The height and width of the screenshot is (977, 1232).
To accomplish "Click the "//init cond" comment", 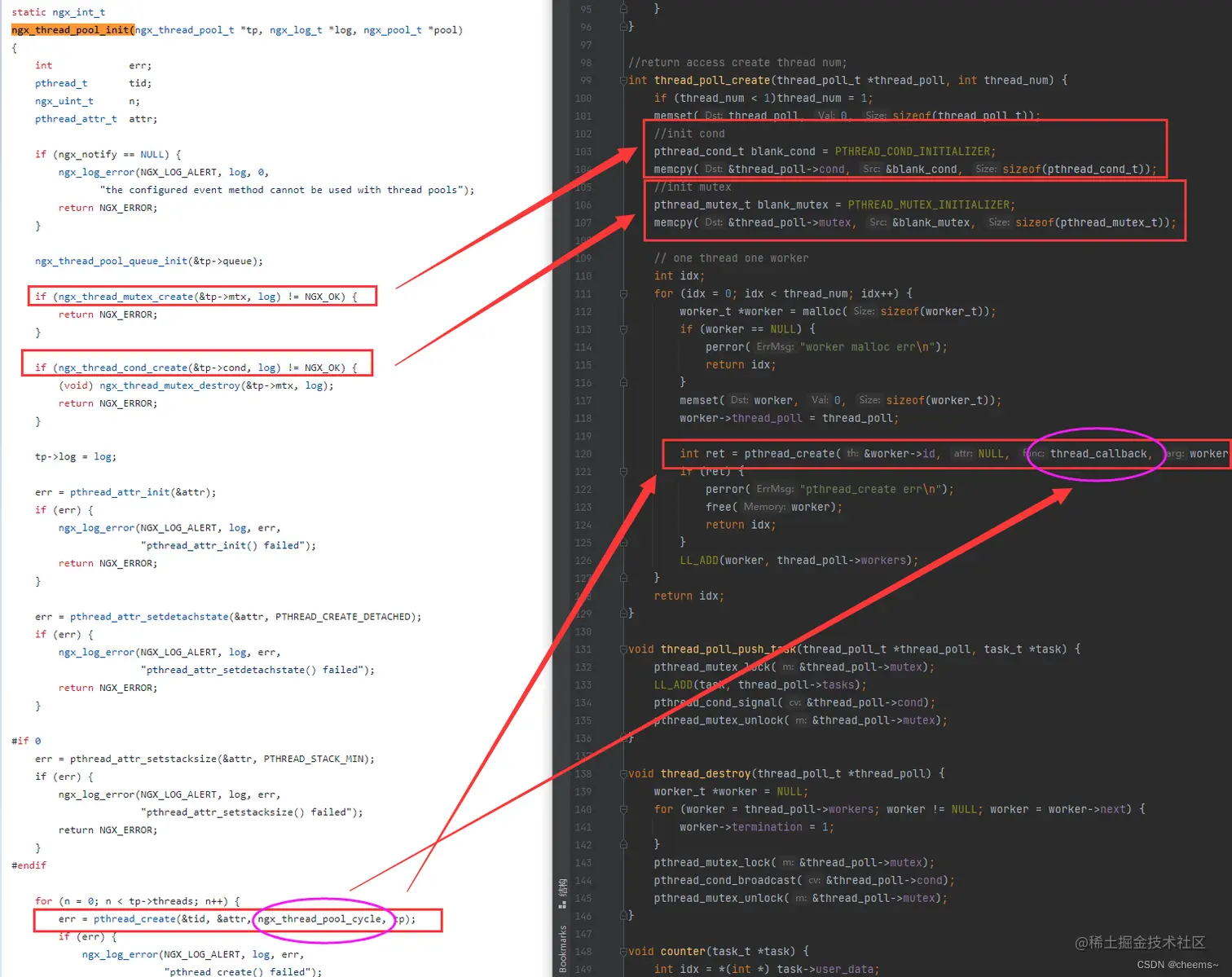I will pos(689,134).
